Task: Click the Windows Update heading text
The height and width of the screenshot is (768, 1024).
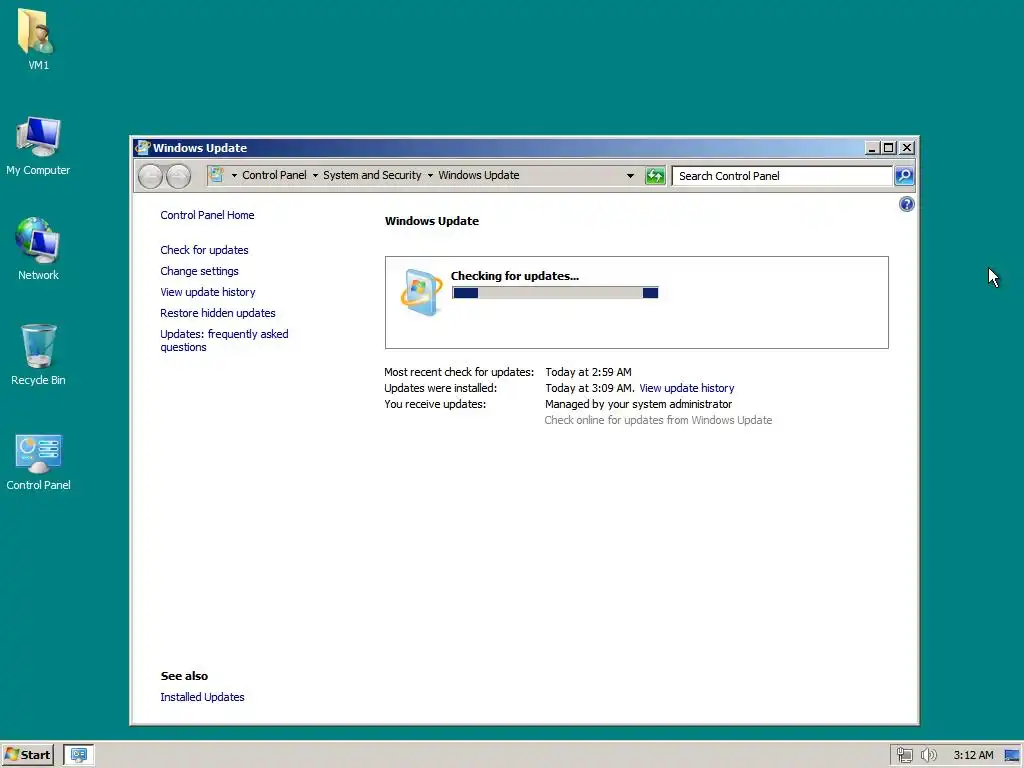Action: click(x=432, y=221)
